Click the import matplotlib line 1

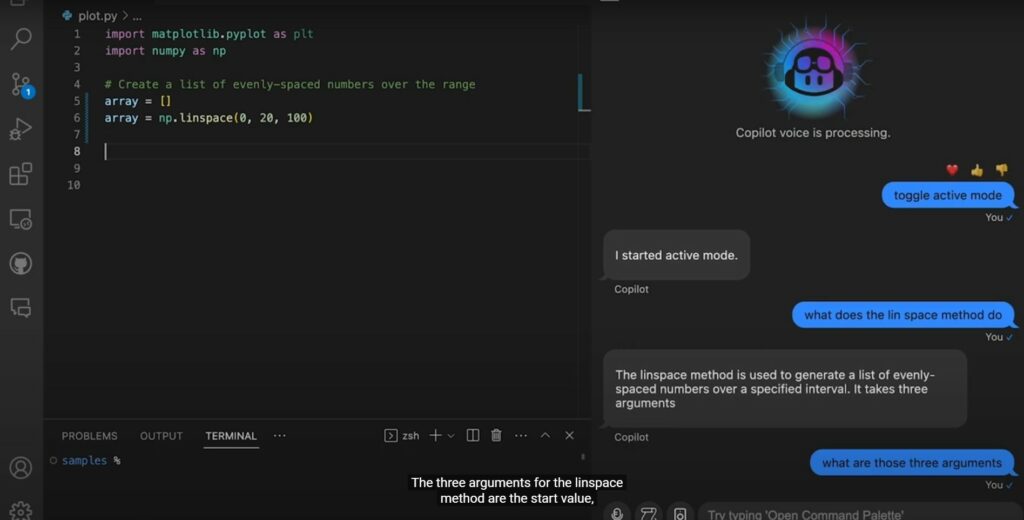[209, 34]
